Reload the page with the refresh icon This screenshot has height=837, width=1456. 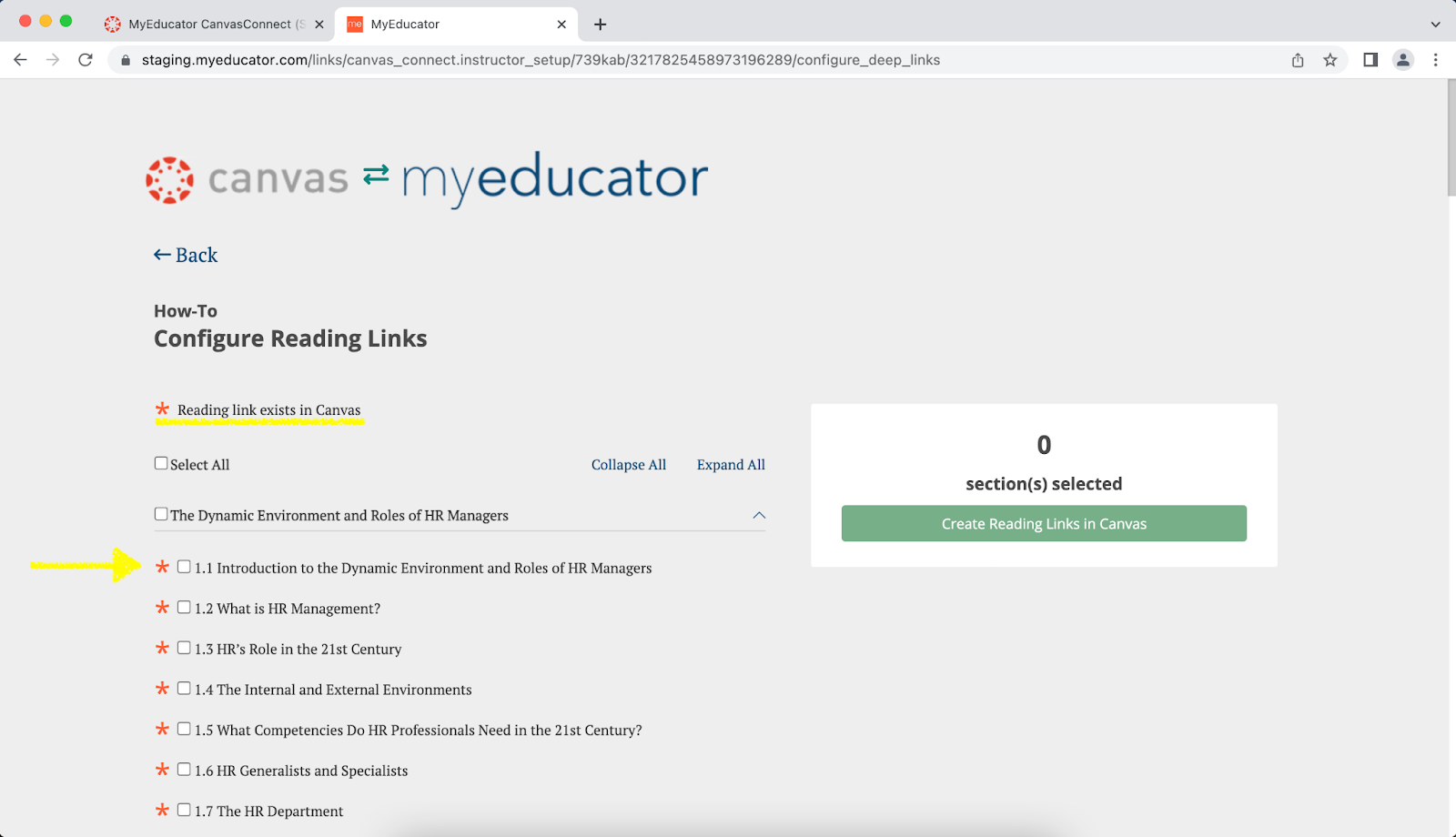click(x=86, y=60)
